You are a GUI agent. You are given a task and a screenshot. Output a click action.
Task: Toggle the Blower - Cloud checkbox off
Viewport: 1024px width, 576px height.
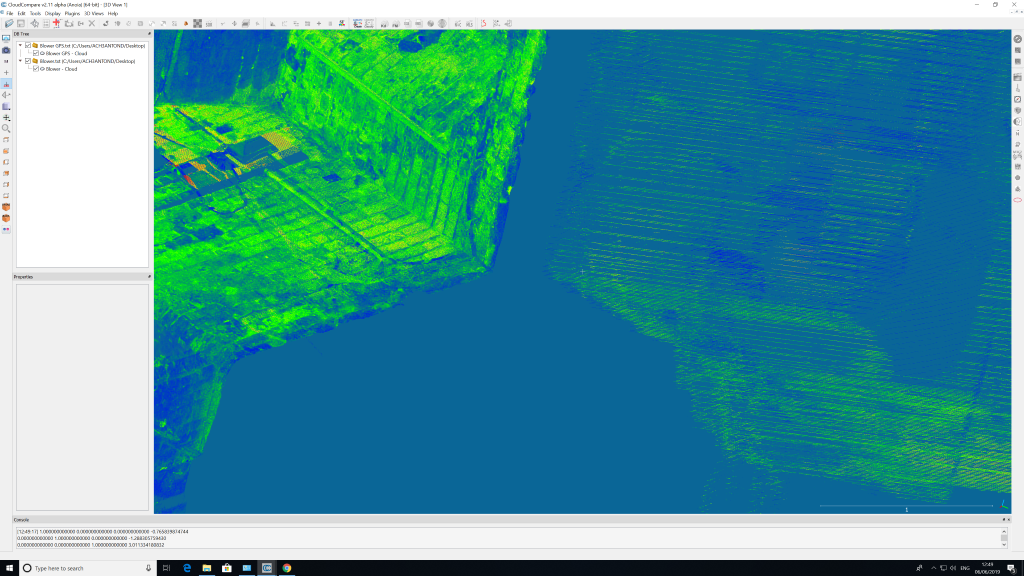(x=36, y=69)
